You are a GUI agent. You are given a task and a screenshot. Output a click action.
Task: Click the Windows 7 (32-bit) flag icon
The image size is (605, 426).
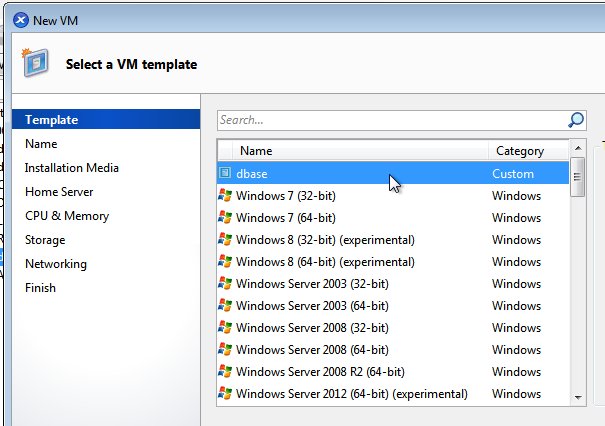225,195
